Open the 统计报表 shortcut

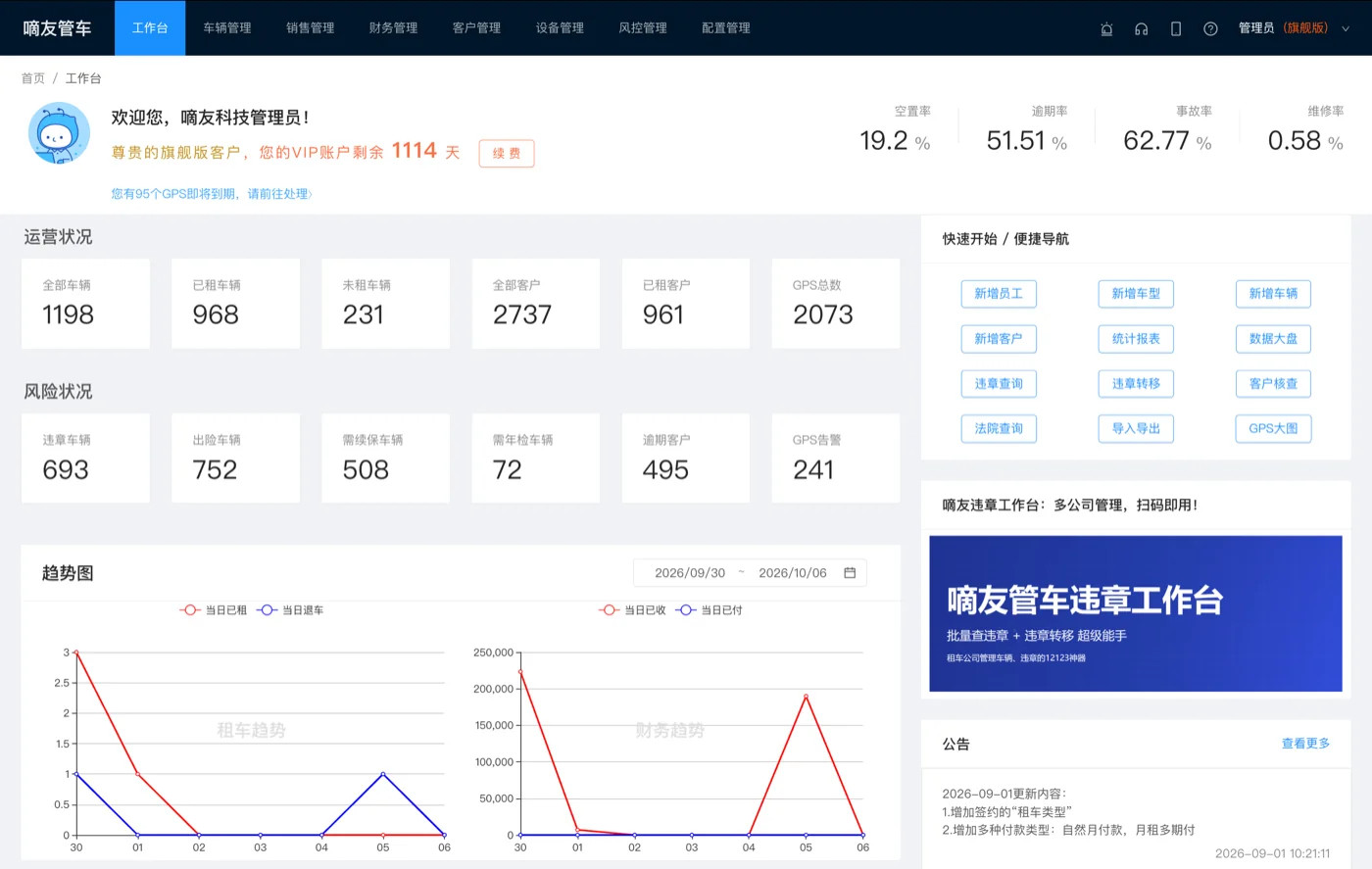(x=1136, y=339)
